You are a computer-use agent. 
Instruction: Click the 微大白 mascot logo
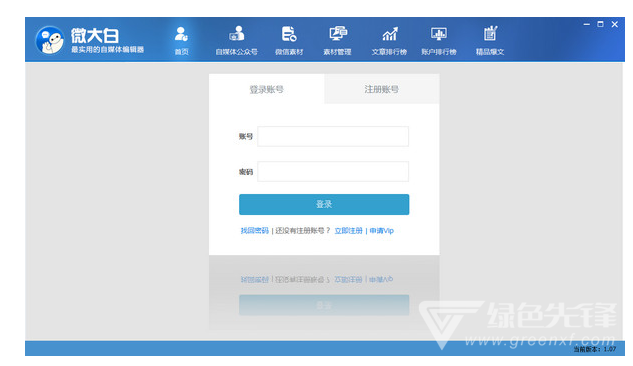[50, 40]
